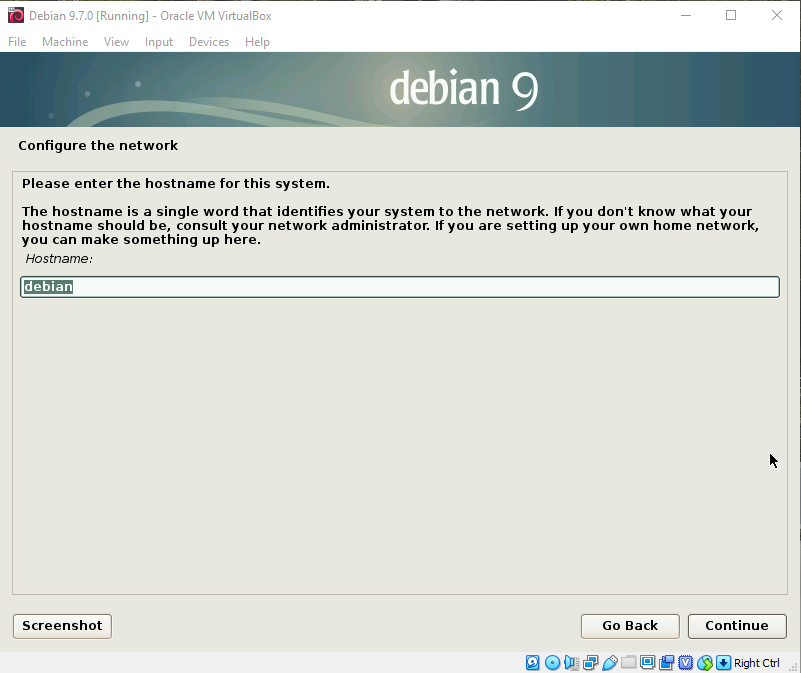This screenshot has width=801, height=673.
Task: Open the File menu
Action: pos(17,42)
